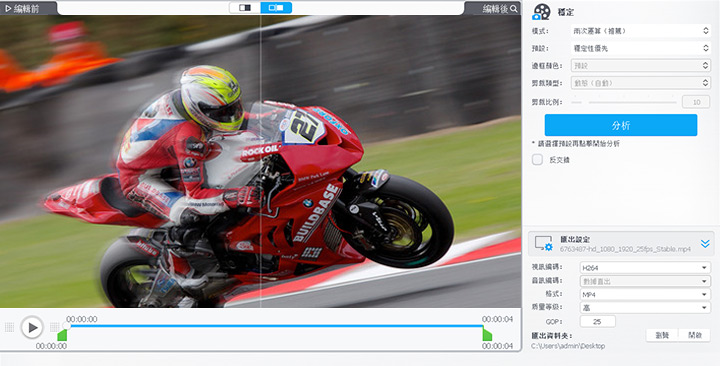The height and width of the screenshot is (366, 720).
Task: Switch to single view preview mode
Action: (245, 8)
